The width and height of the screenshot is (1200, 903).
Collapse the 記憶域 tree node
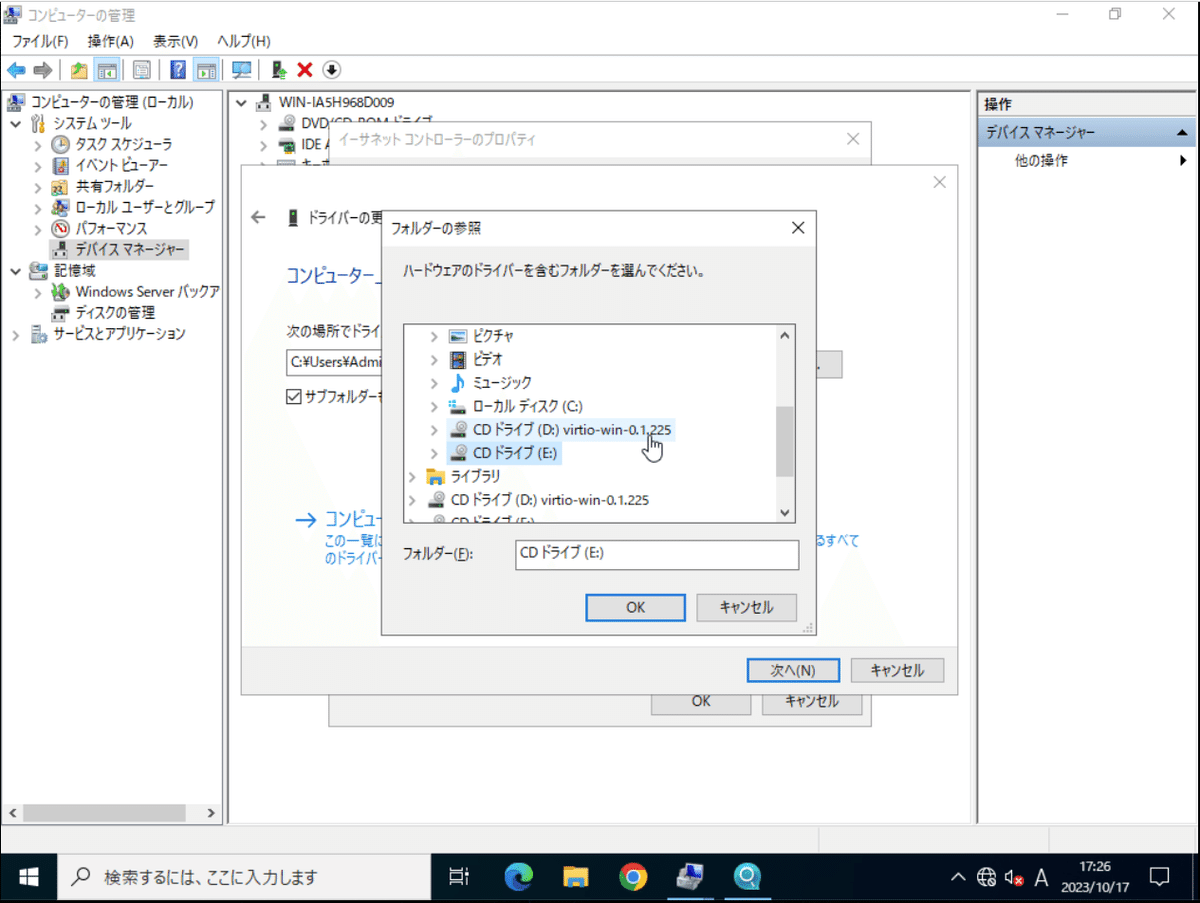click(x=15, y=270)
